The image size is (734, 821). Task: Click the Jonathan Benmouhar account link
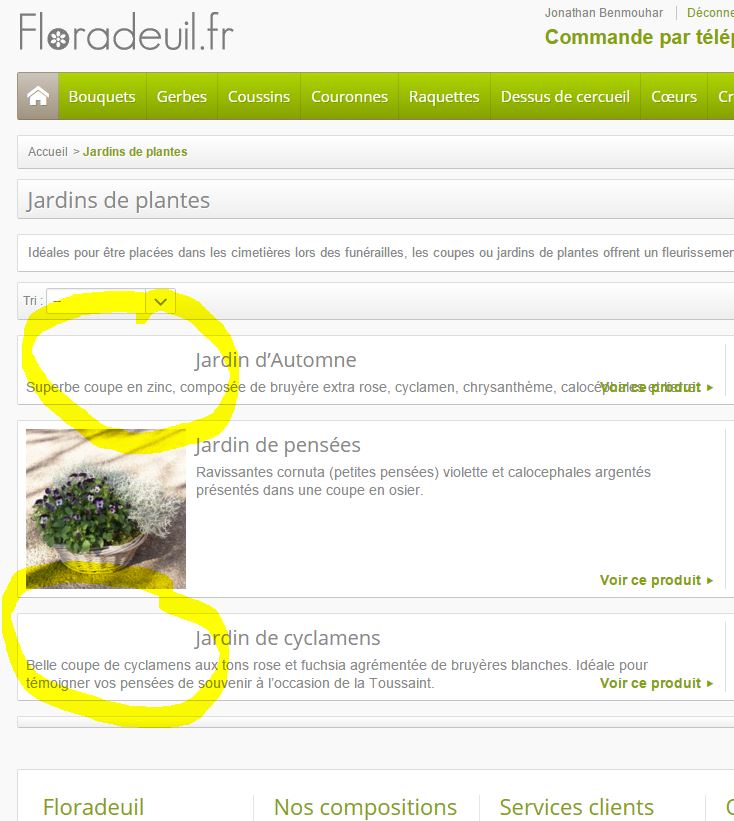[604, 13]
